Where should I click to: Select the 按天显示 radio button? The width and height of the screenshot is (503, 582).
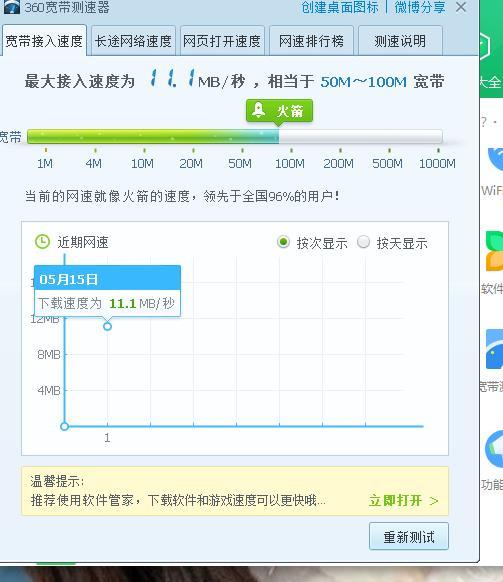[363, 242]
